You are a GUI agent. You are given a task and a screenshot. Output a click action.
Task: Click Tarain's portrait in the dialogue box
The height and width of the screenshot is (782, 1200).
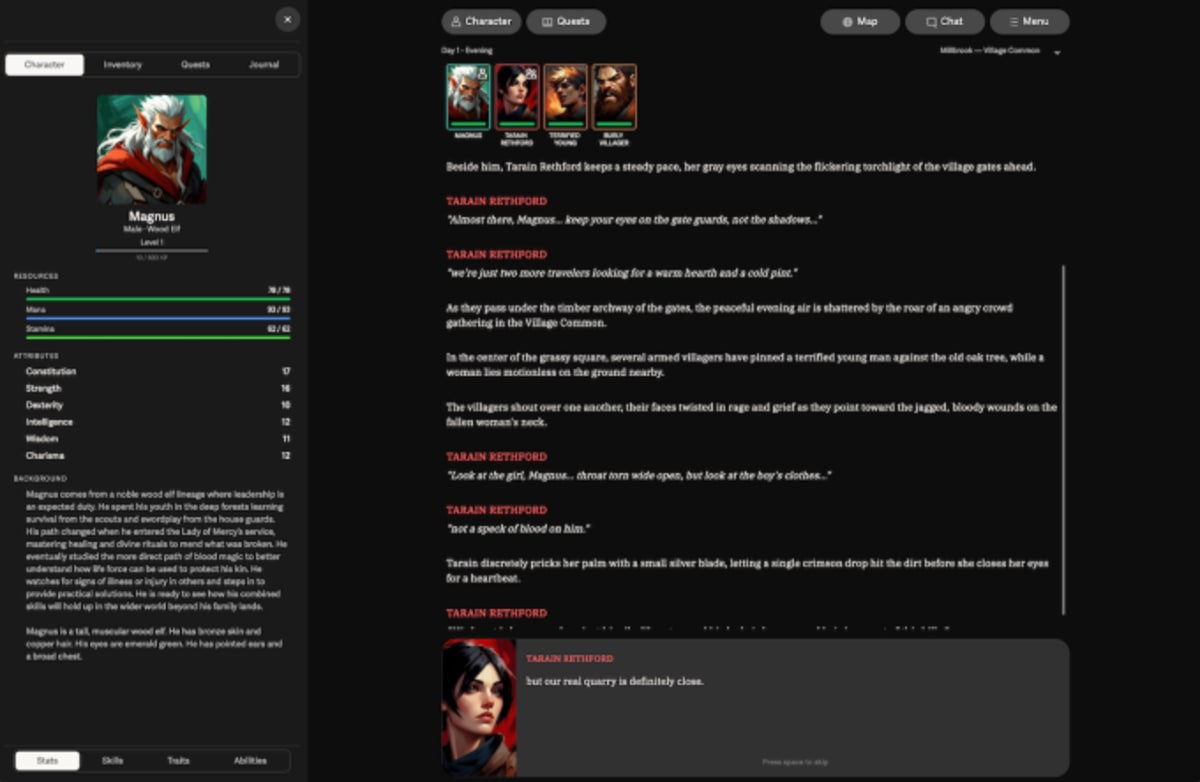tap(478, 706)
